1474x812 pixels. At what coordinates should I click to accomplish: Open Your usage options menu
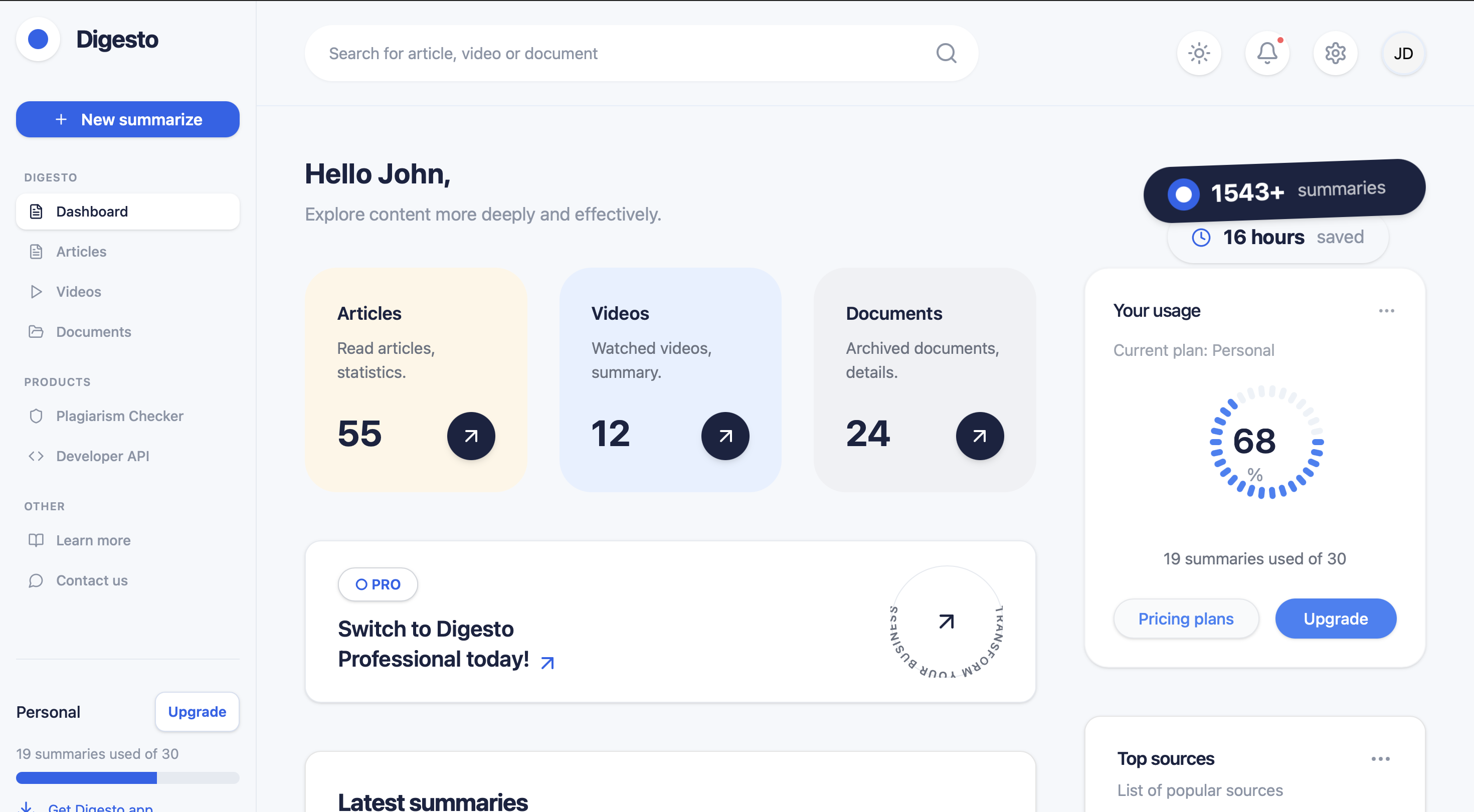coord(1386,311)
